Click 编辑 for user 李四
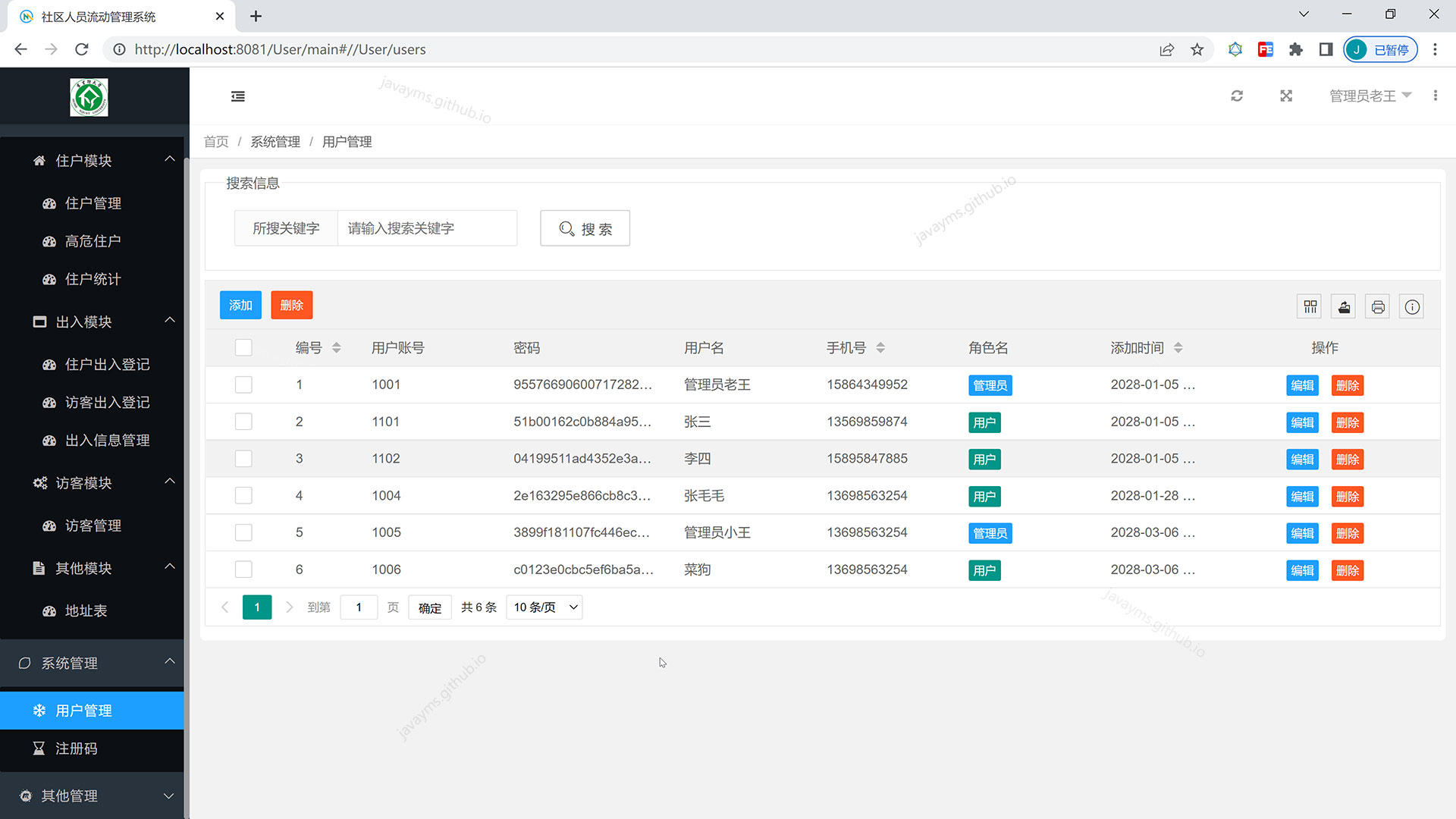Viewport: 1456px width, 819px height. coord(1302,460)
